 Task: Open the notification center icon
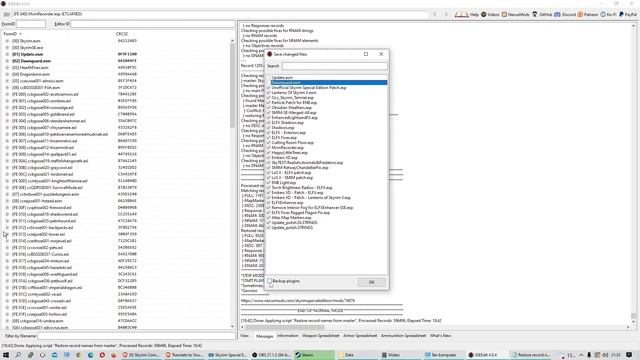[629, 355]
